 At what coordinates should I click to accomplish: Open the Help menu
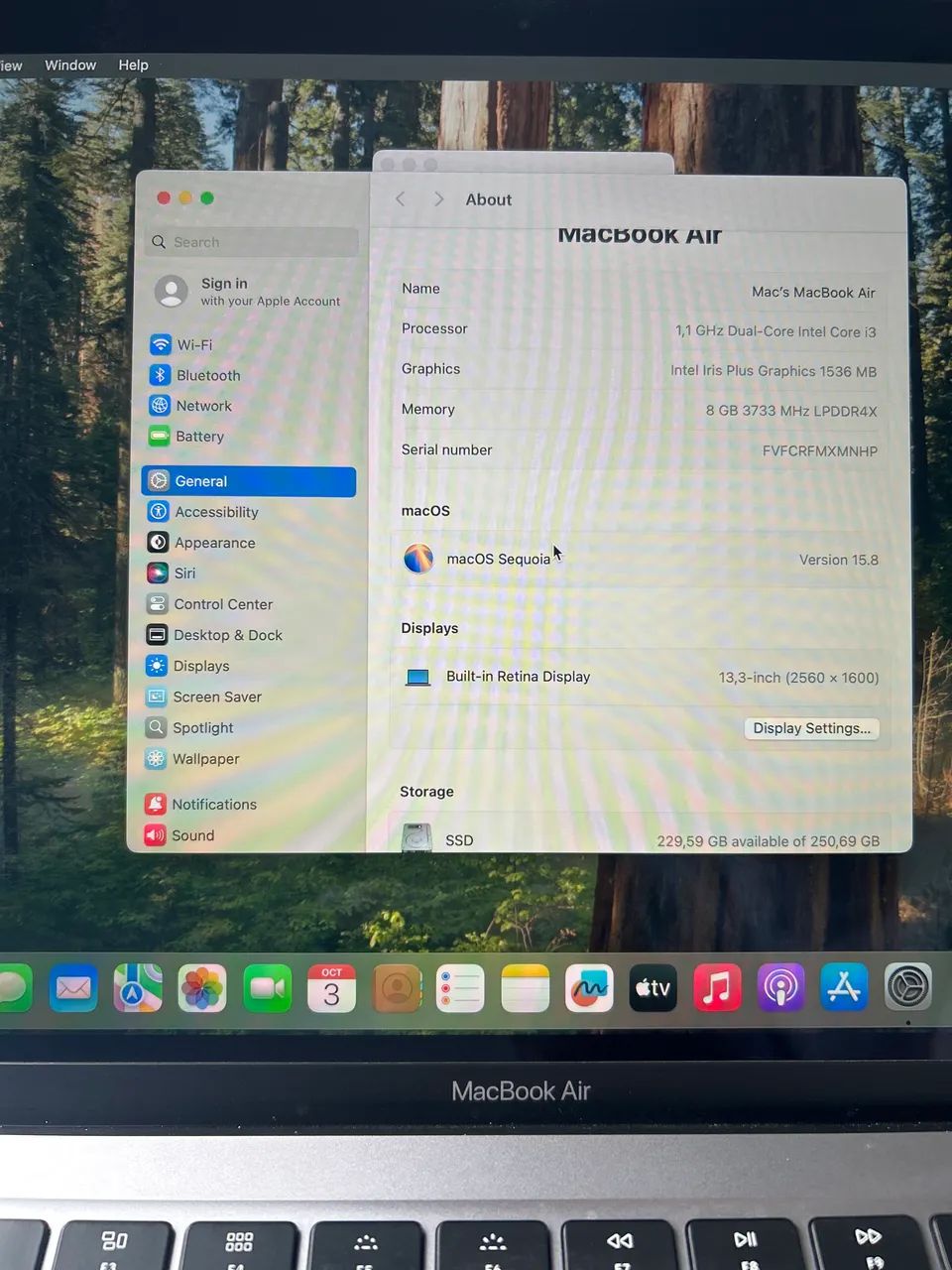pos(133,65)
